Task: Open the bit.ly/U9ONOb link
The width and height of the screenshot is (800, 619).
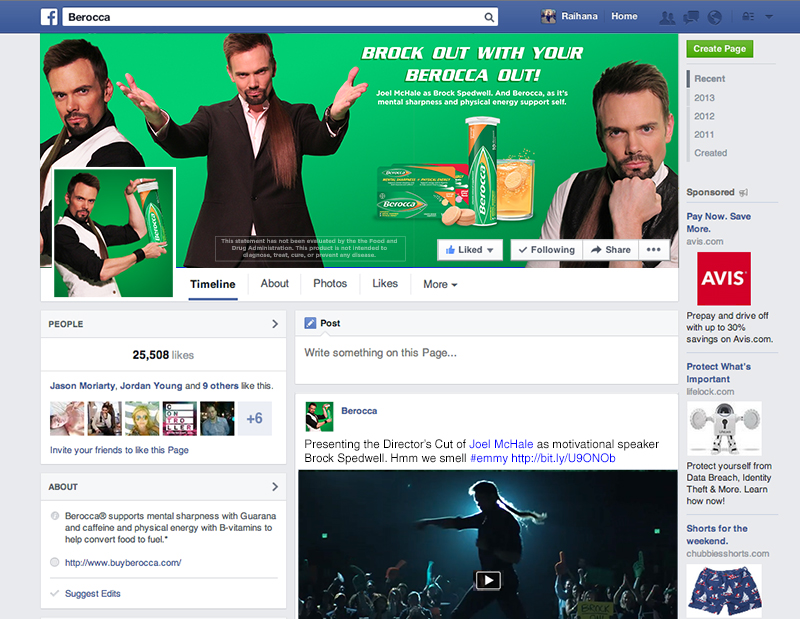Action: tap(563, 458)
